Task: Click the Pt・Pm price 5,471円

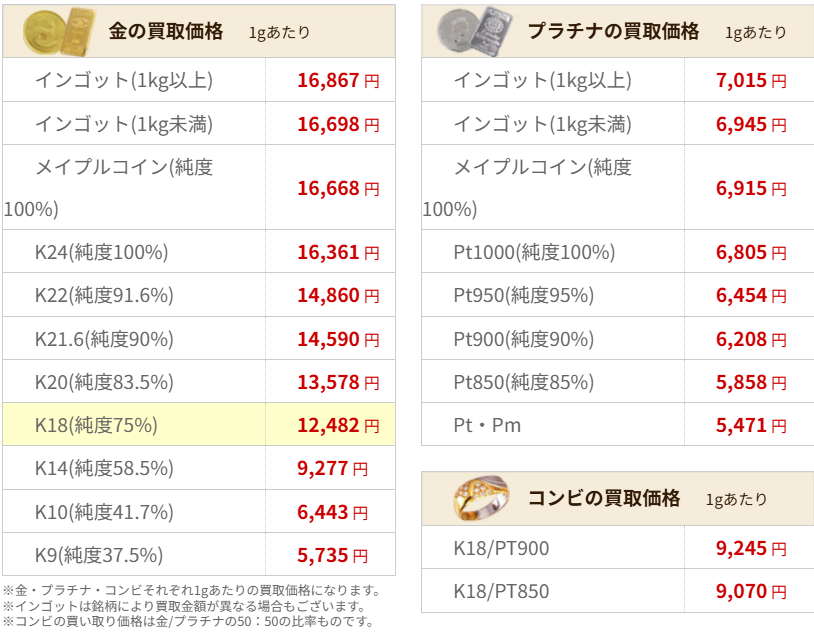Action: tap(751, 425)
